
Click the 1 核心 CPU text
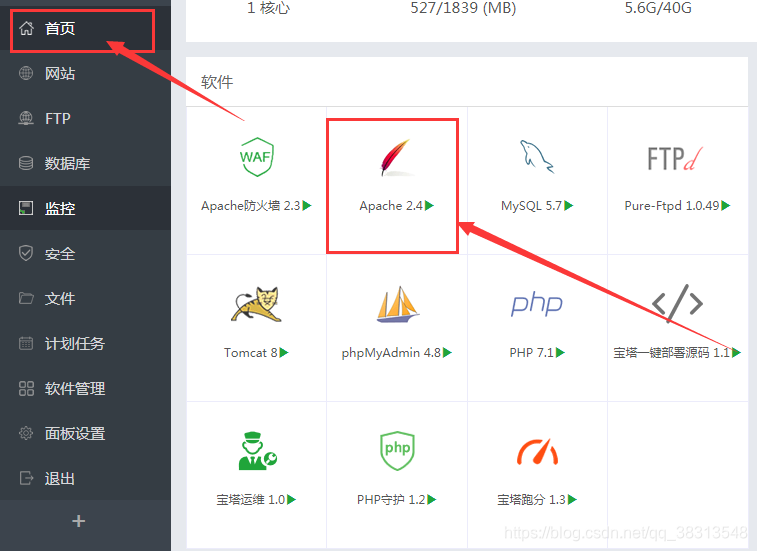(268, 8)
